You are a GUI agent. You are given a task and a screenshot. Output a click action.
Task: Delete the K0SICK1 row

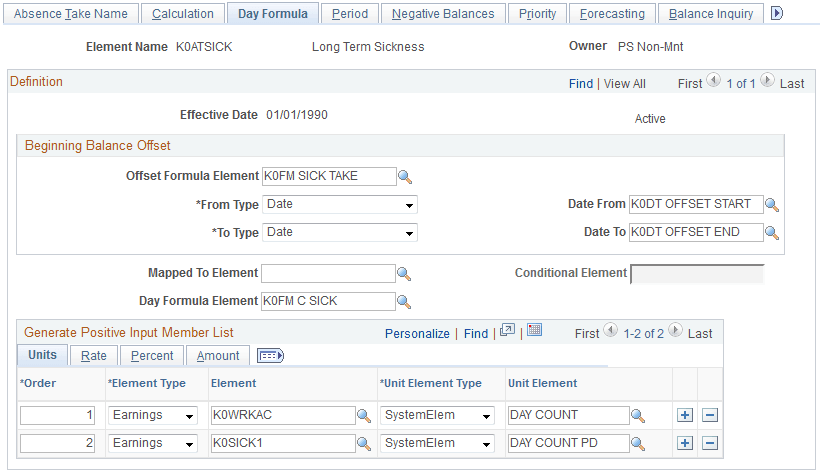(709, 443)
